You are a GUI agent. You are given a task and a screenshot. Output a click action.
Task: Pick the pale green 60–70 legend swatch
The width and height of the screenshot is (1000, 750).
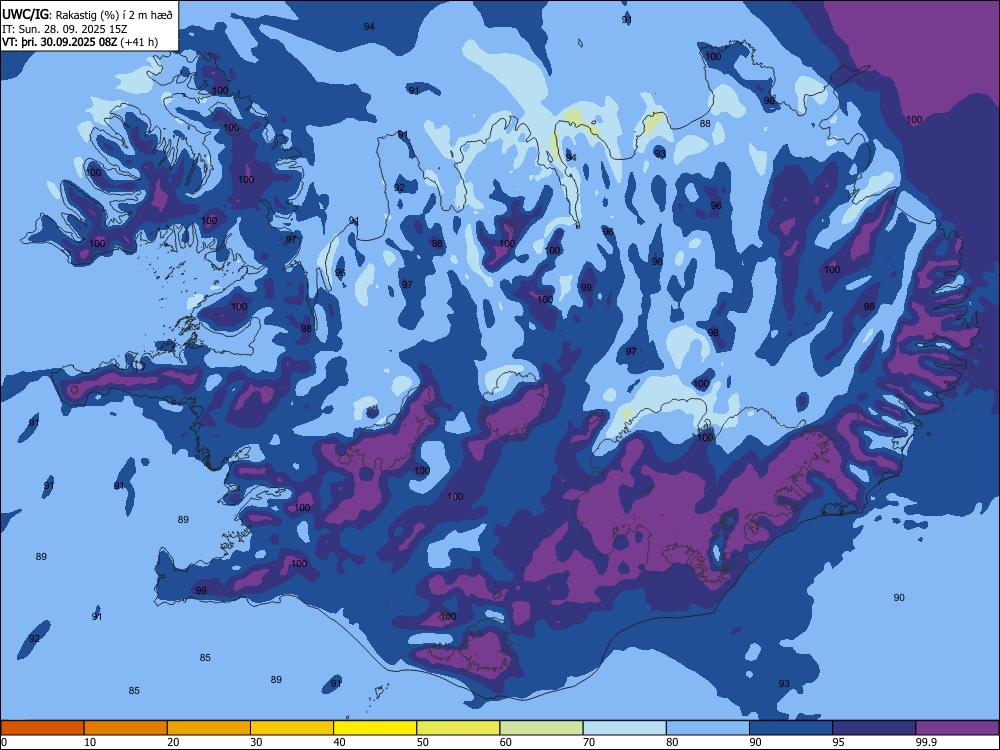[541, 728]
